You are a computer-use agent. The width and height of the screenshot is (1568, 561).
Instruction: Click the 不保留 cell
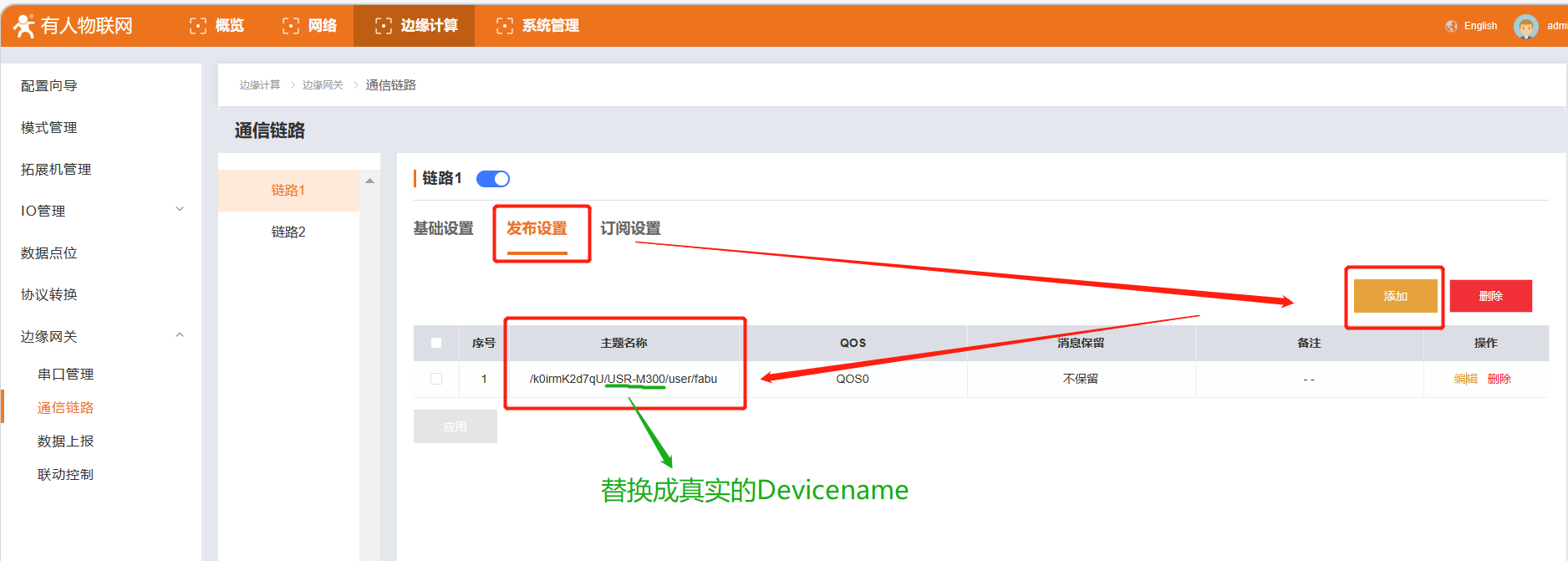1081,379
